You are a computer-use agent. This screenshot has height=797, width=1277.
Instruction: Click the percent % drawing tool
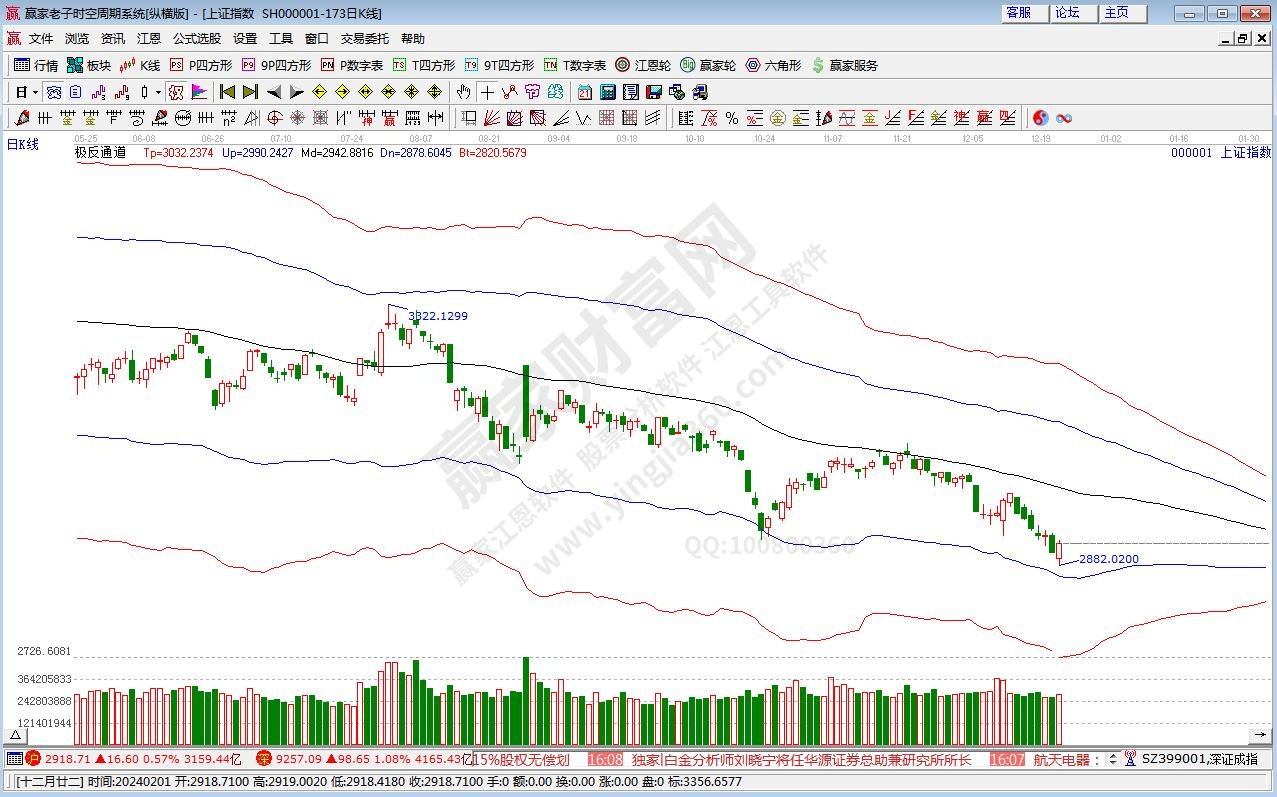point(731,118)
